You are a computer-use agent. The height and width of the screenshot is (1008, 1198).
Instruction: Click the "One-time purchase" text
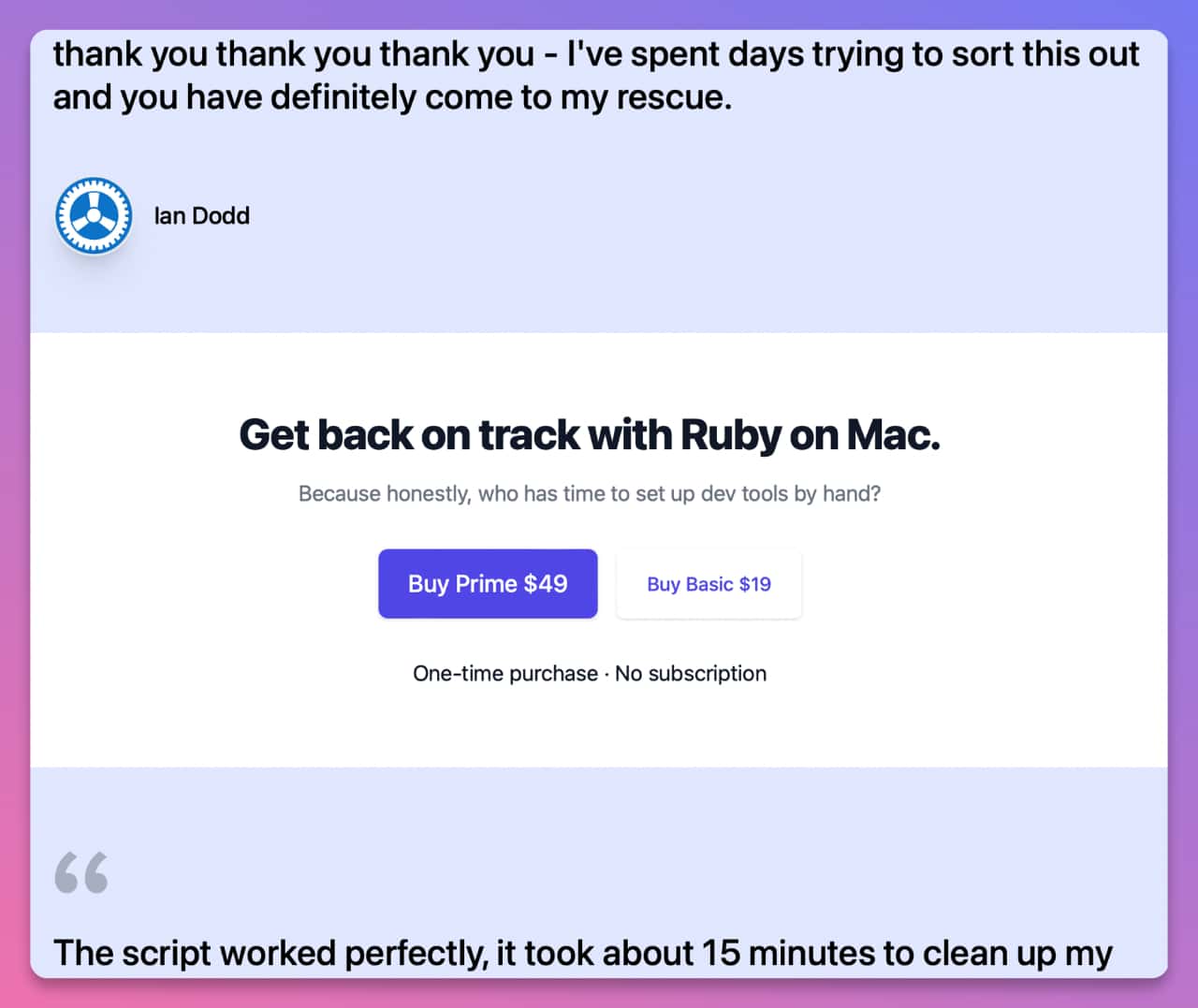(x=505, y=674)
